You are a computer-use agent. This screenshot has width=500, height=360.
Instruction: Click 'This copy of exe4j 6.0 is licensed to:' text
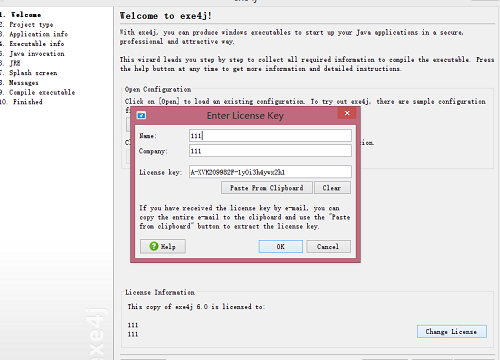[196, 306]
